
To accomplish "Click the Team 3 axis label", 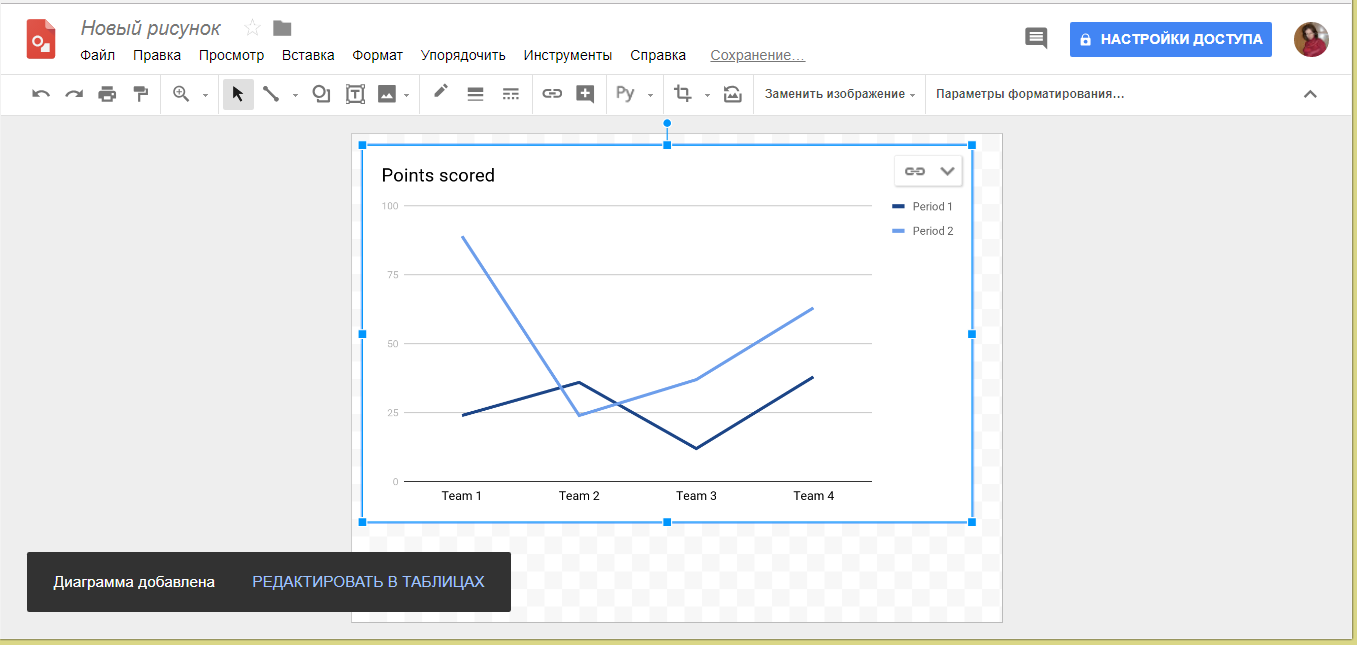I will coord(696,496).
